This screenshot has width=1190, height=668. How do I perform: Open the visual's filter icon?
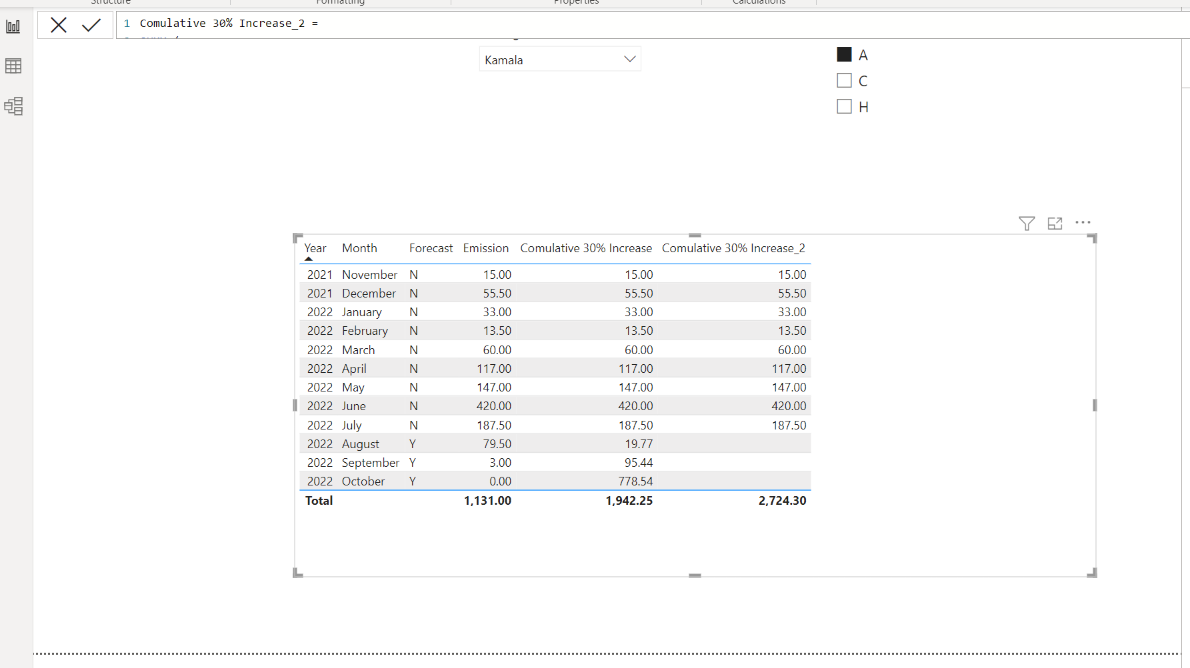point(1027,223)
